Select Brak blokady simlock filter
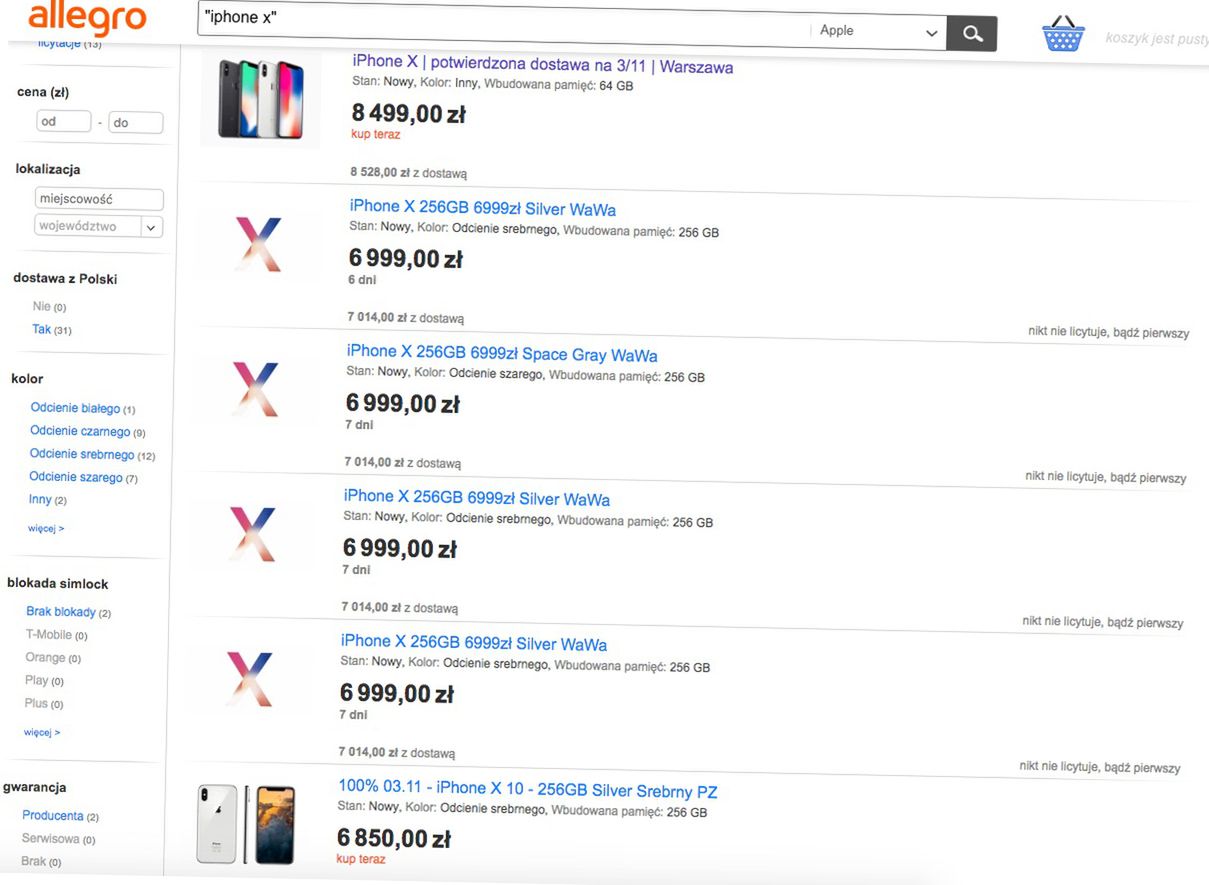1209x885 pixels. (61, 612)
